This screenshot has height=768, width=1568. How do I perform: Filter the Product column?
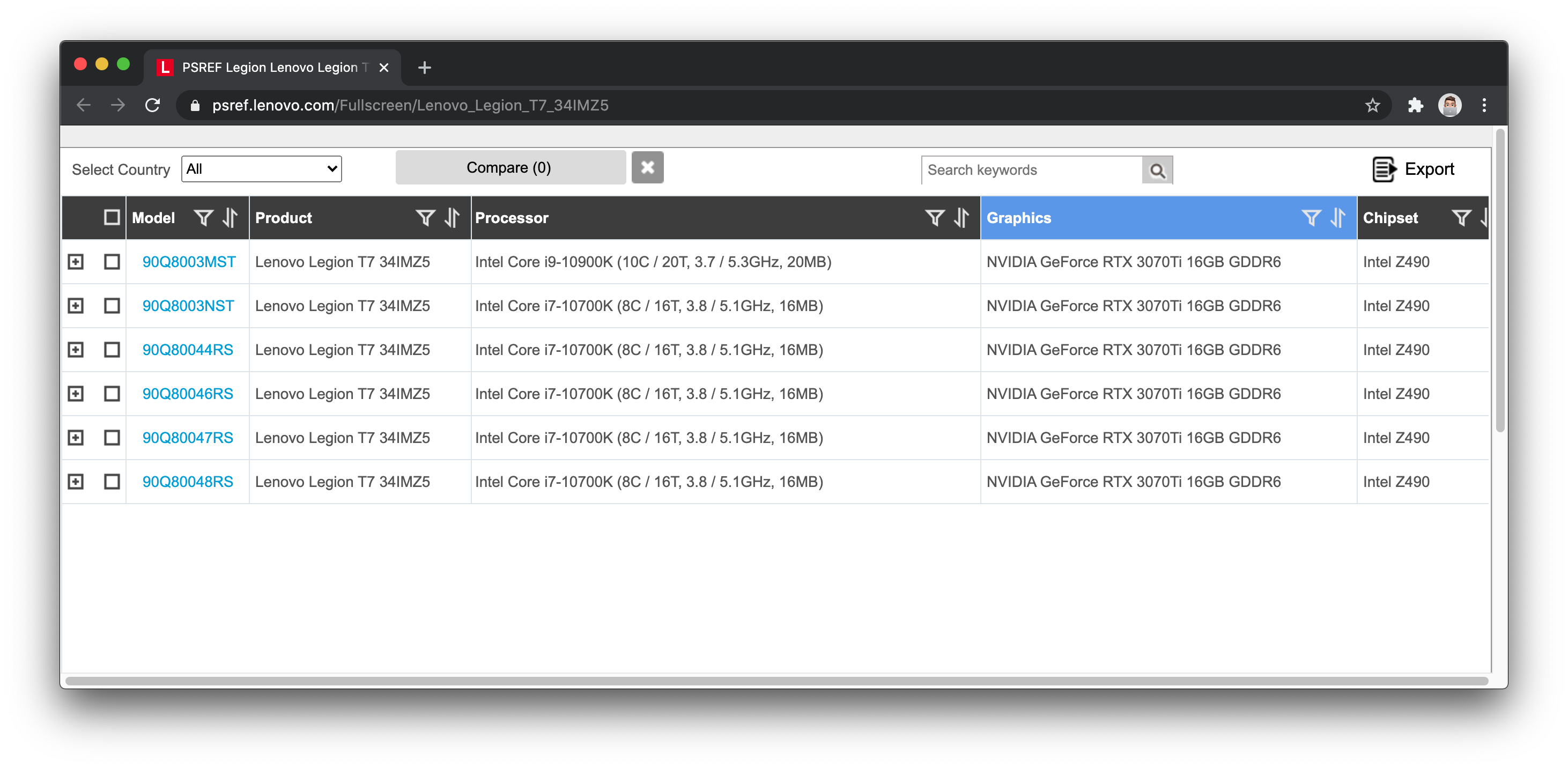425,218
